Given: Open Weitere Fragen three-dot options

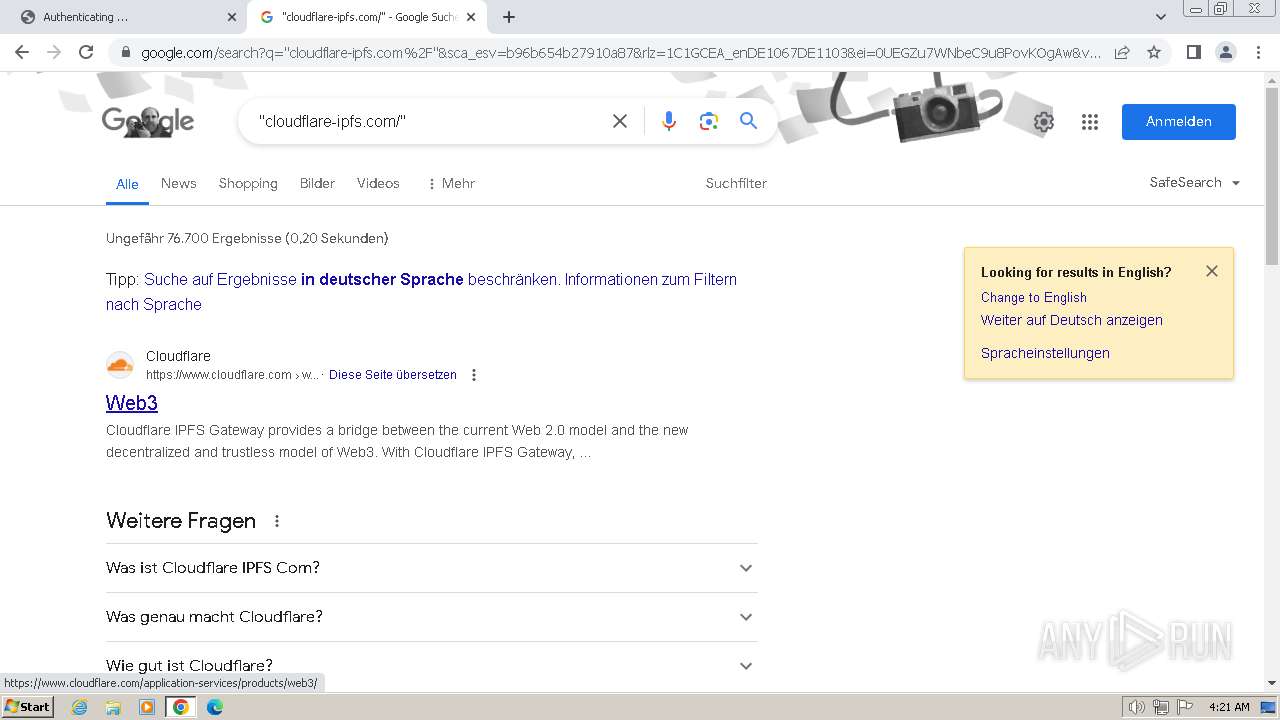Looking at the screenshot, I should (277, 521).
